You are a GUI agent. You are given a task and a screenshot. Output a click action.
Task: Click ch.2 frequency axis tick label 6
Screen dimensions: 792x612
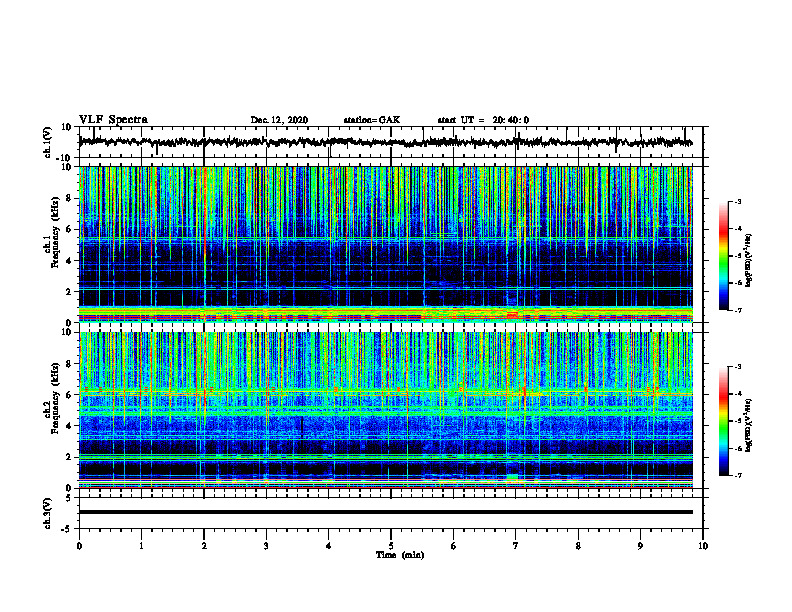[x=69, y=395]
